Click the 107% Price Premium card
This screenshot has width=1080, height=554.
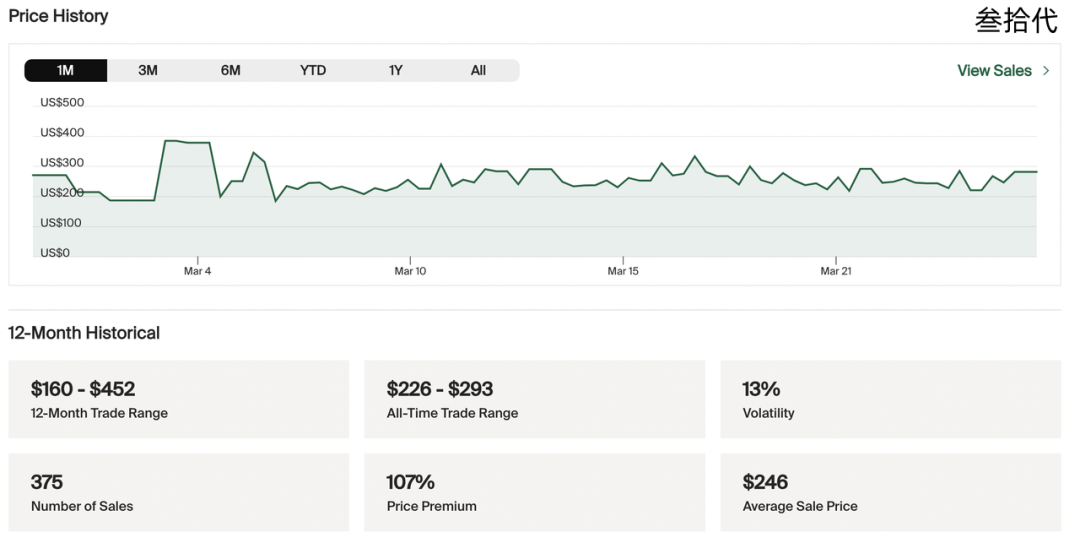point(535,492)
